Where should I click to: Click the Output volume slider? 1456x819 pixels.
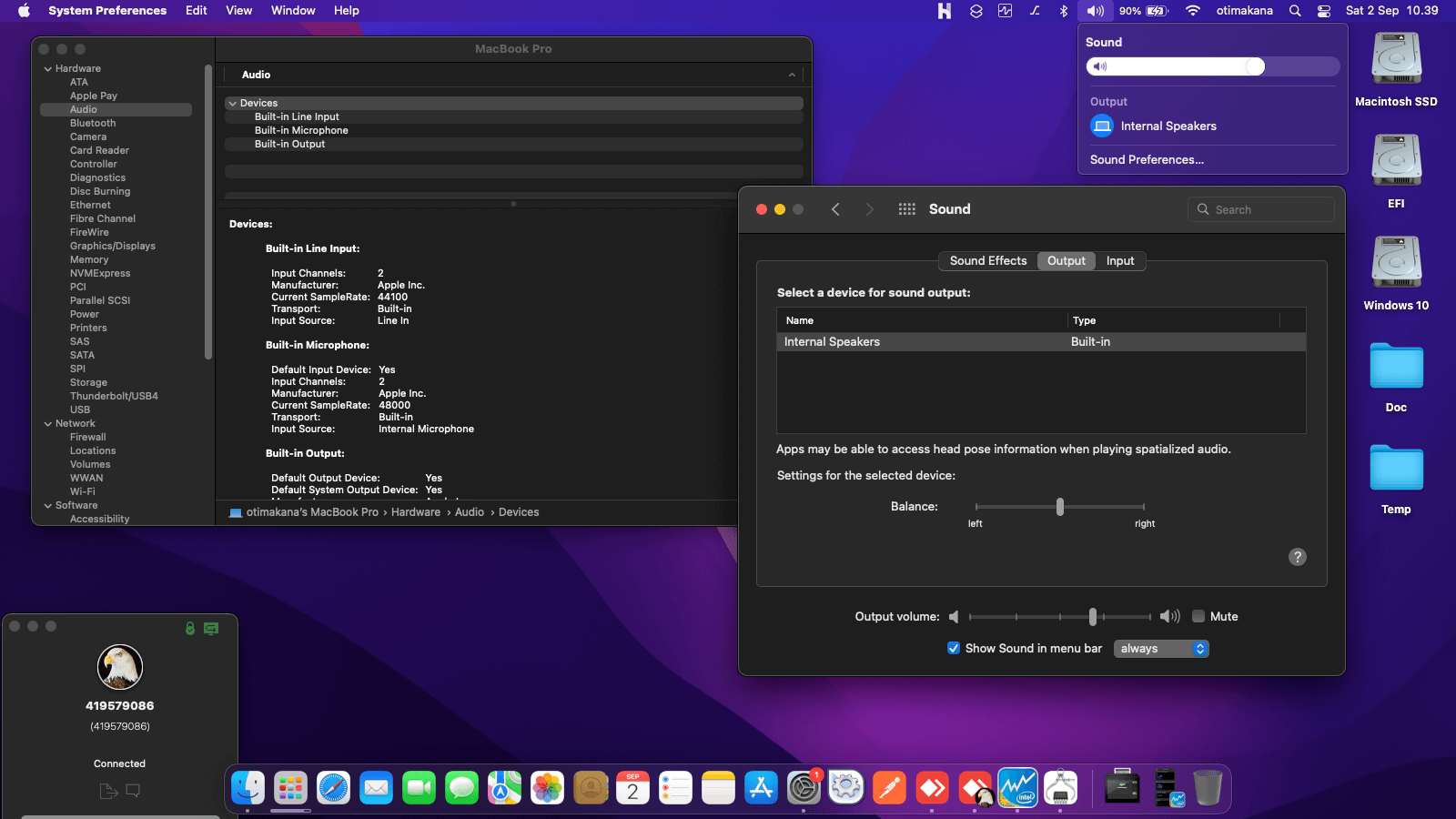point(1060,617)
